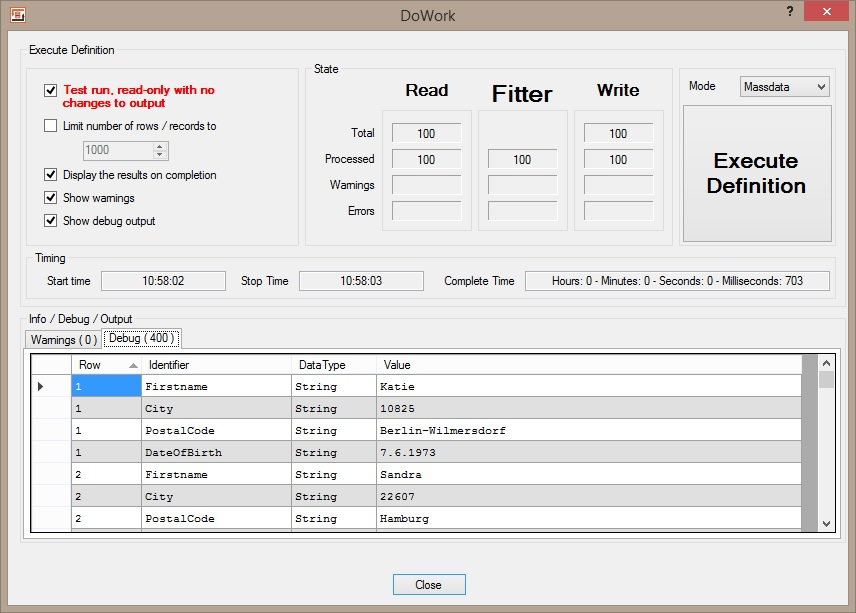Select the Debug (400) tab
This screenshot has height=613, width=856.
(x=141, y=338)
